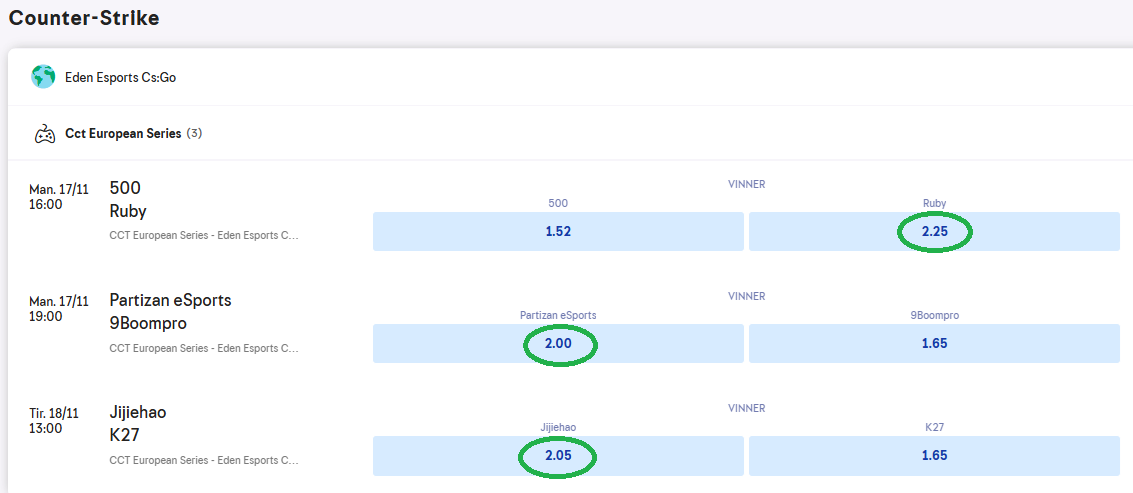Click the globe icon beside Eden Esports

(43, 77)
